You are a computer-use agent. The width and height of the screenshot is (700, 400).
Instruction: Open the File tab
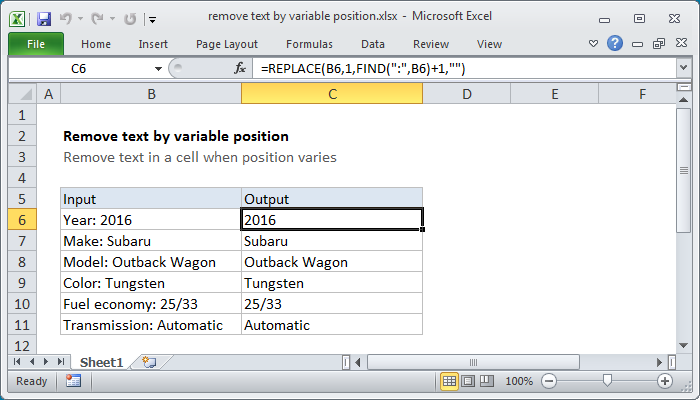(36, 44)
